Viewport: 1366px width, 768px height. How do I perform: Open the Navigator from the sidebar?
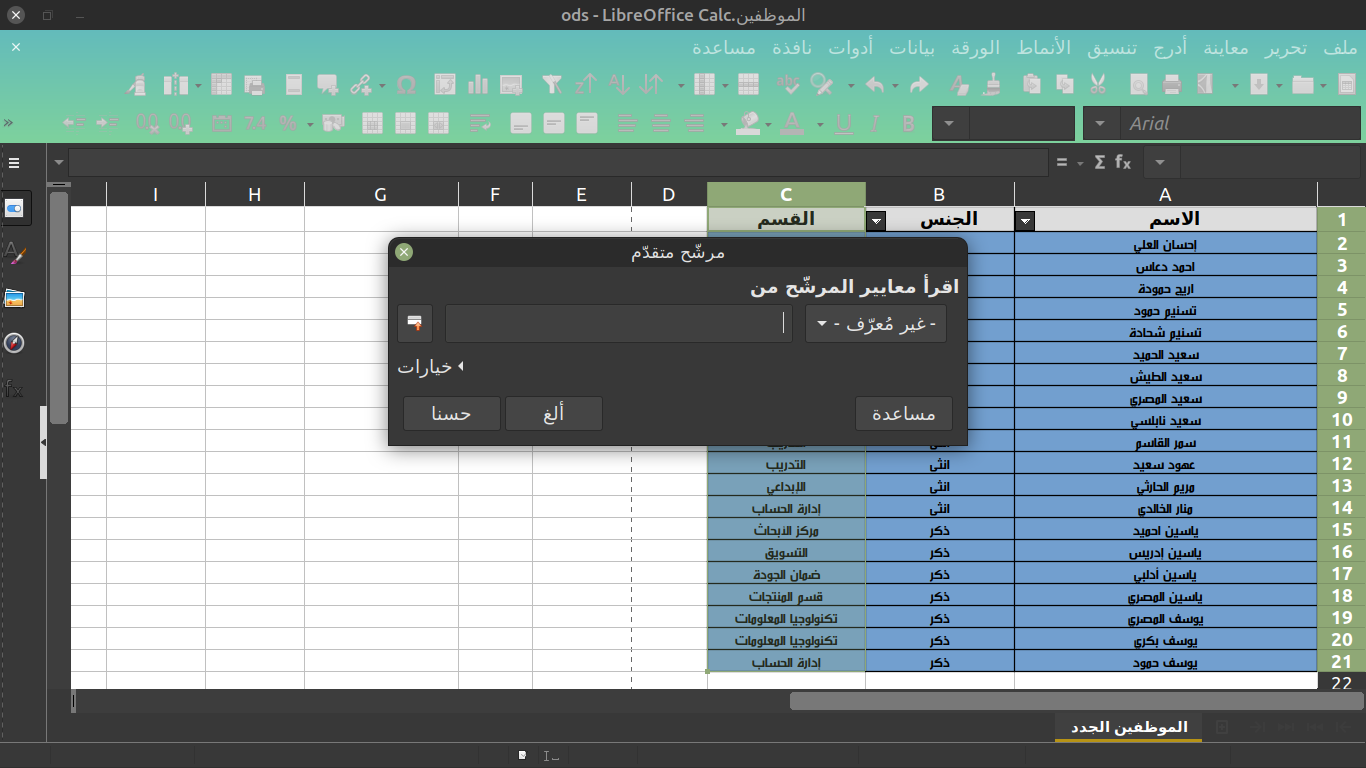(x=14, y=343)
